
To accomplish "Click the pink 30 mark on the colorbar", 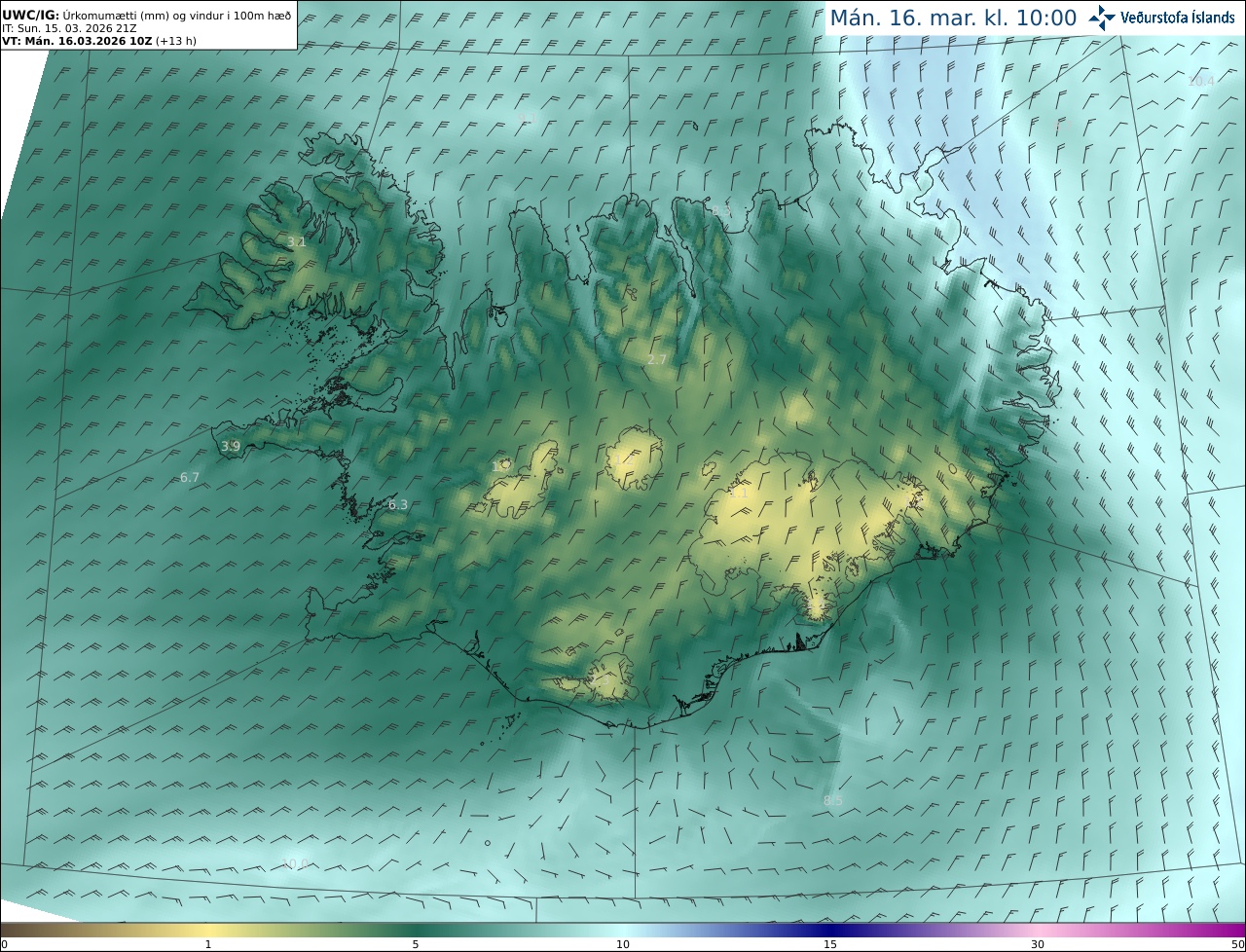I will 1038,944.
